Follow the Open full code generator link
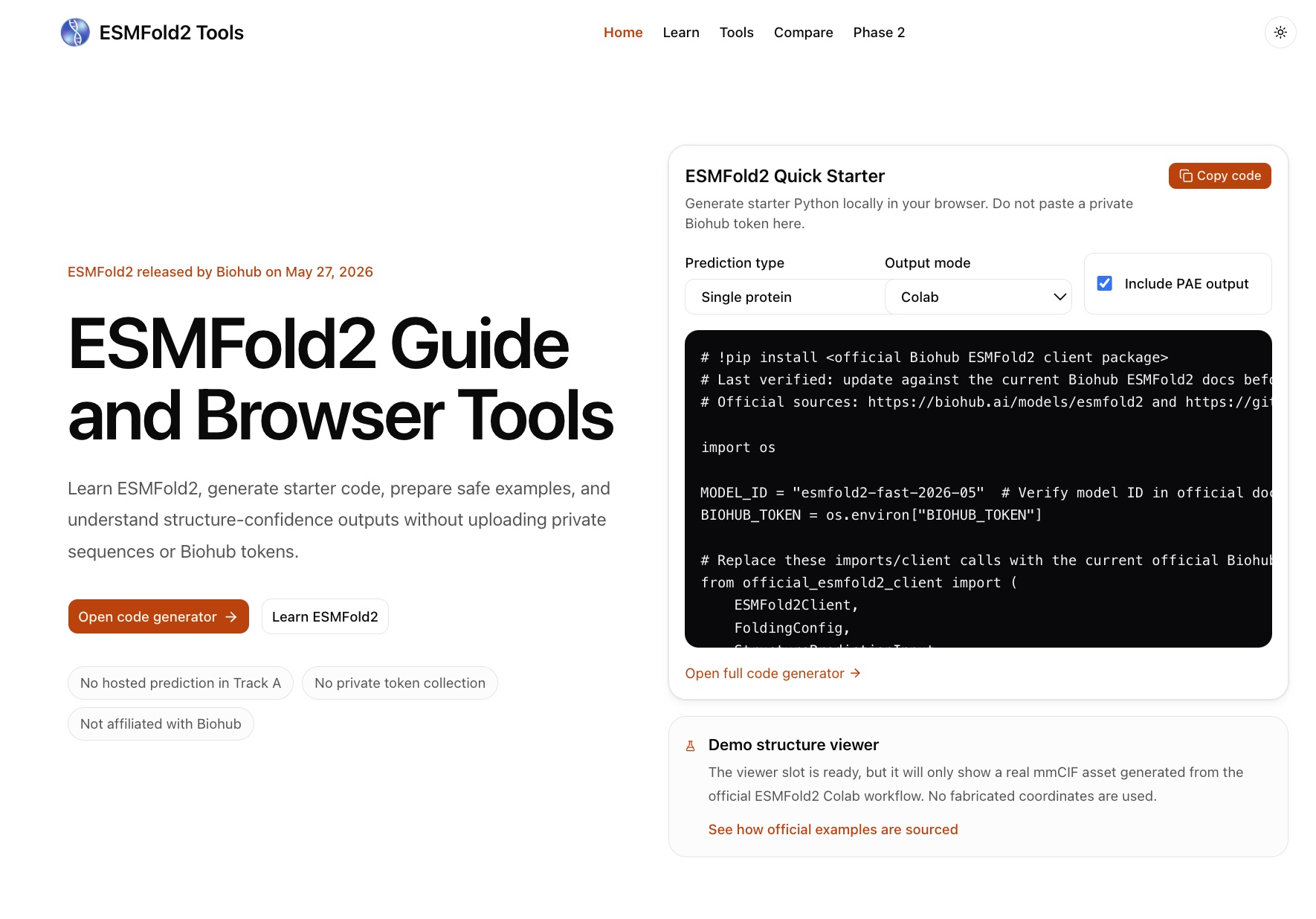1316x919 pixels. pos(772,673)
